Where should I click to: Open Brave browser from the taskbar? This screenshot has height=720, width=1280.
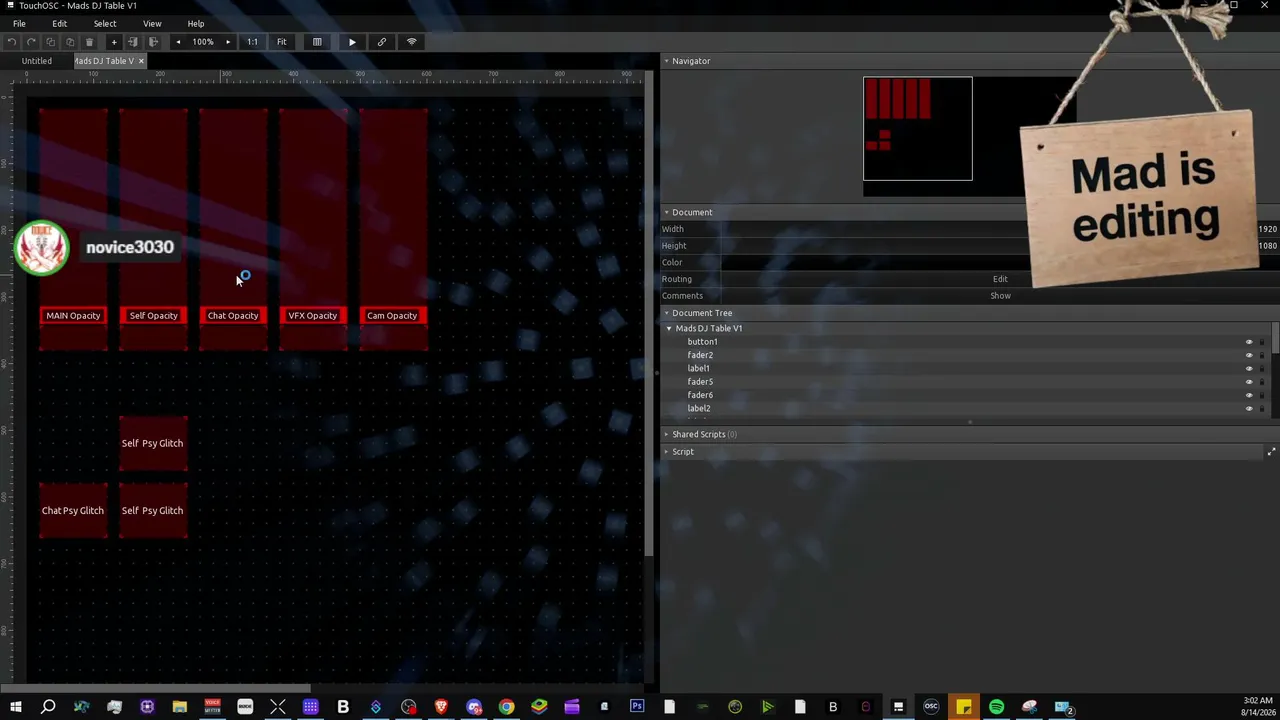(x=441, y=708)
